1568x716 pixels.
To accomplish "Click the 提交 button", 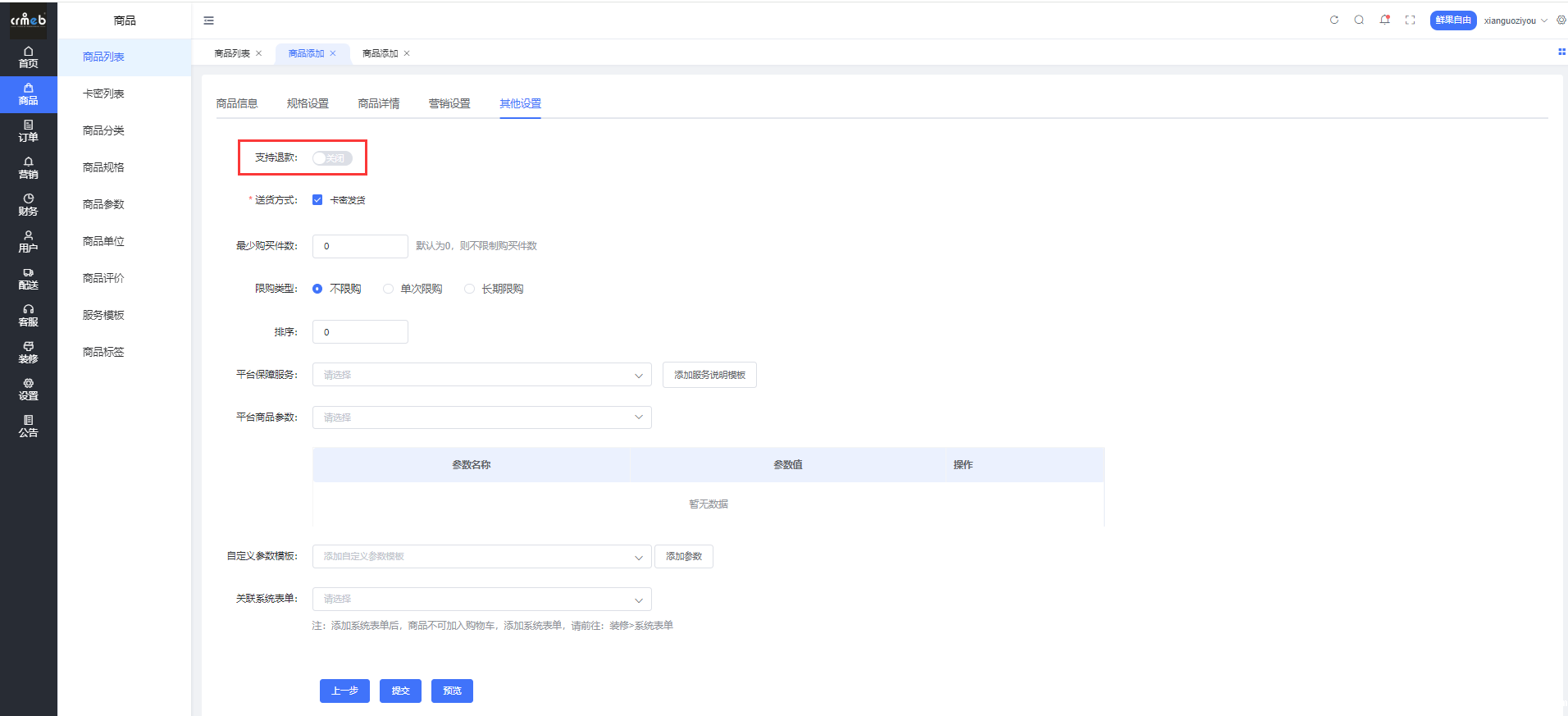I will coord(400,691).
